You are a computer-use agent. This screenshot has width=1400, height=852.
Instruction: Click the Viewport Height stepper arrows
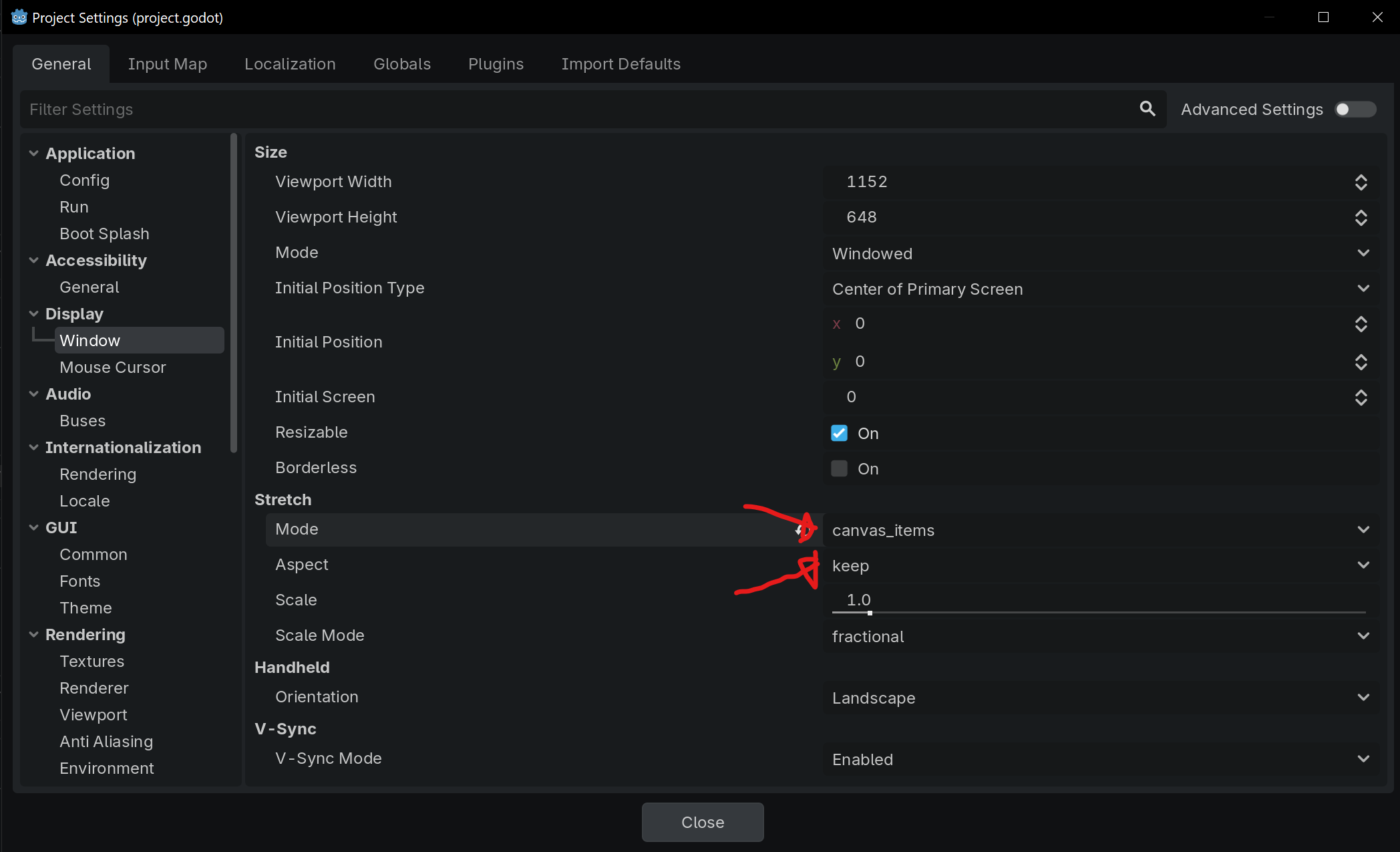coord(1361,218)
